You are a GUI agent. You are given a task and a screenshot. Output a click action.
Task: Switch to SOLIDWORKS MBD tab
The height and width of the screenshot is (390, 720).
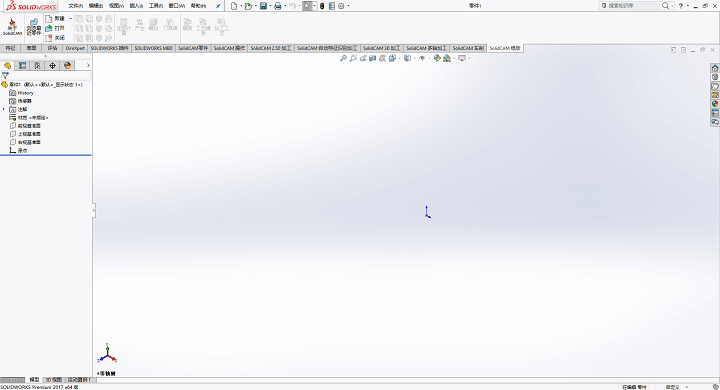153,48
